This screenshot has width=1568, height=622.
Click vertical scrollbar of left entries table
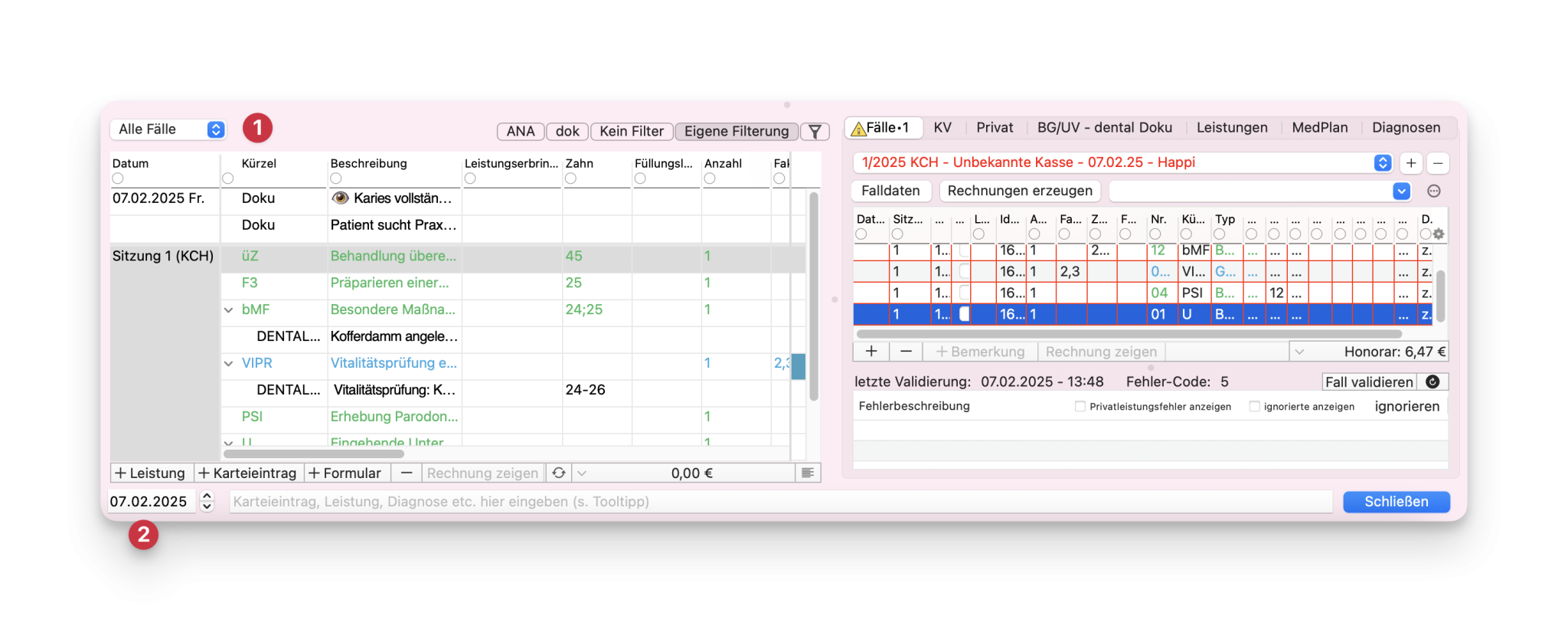pyautogui.click(x=813, y=296)
